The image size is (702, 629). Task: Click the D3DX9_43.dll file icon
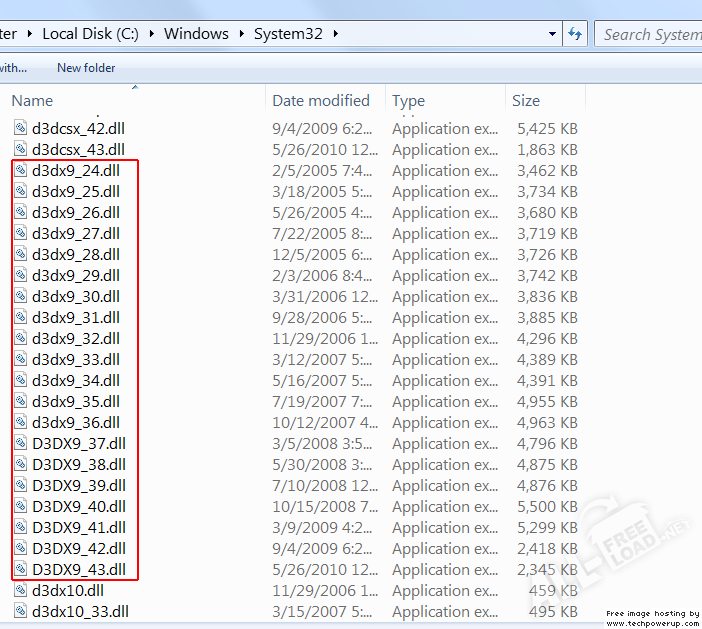click(x=21, y=569)
